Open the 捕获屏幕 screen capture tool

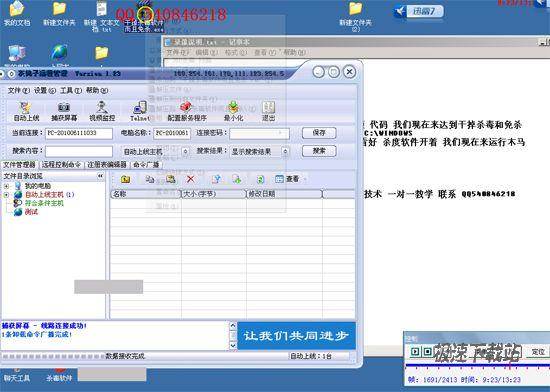64,111
